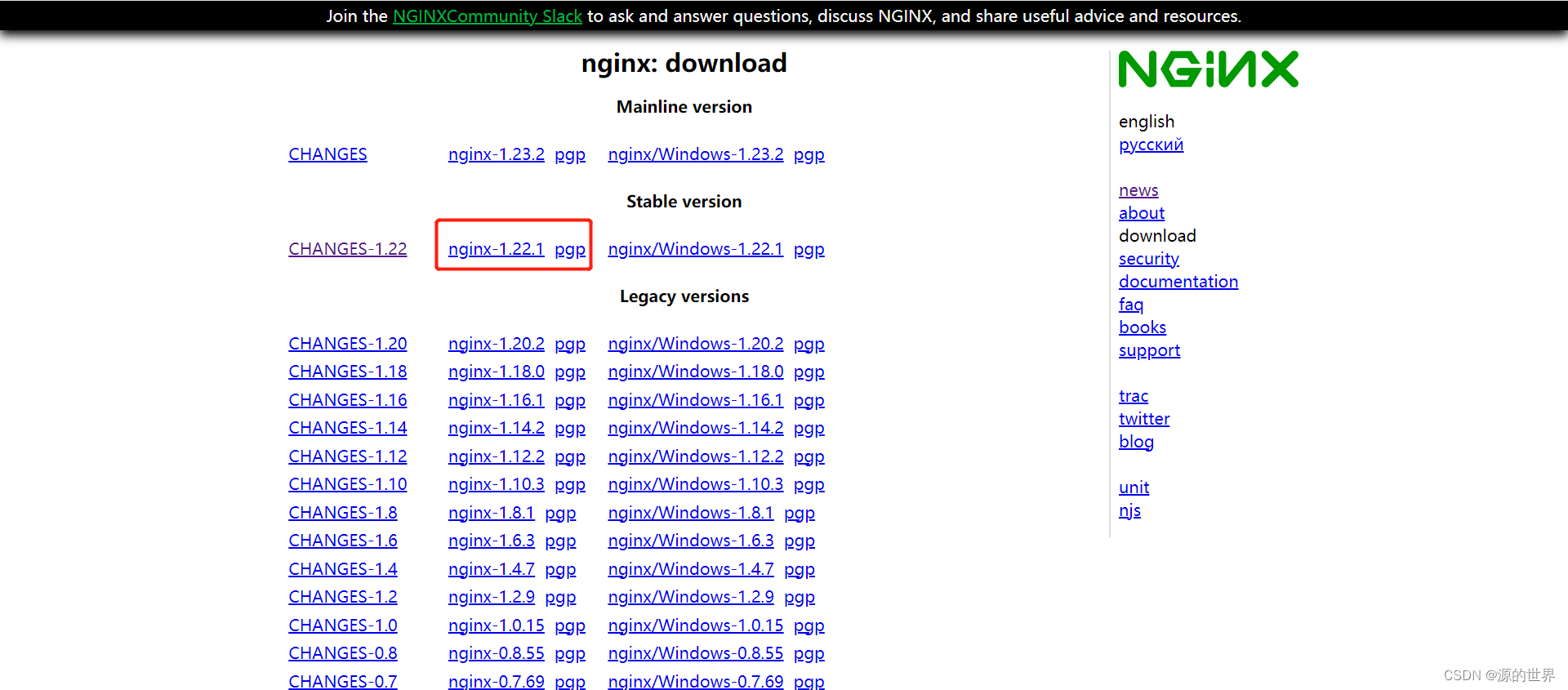The image size is (1568, 690).
Task: Open CHANGES-1.14 link
Action: point(348,428)
